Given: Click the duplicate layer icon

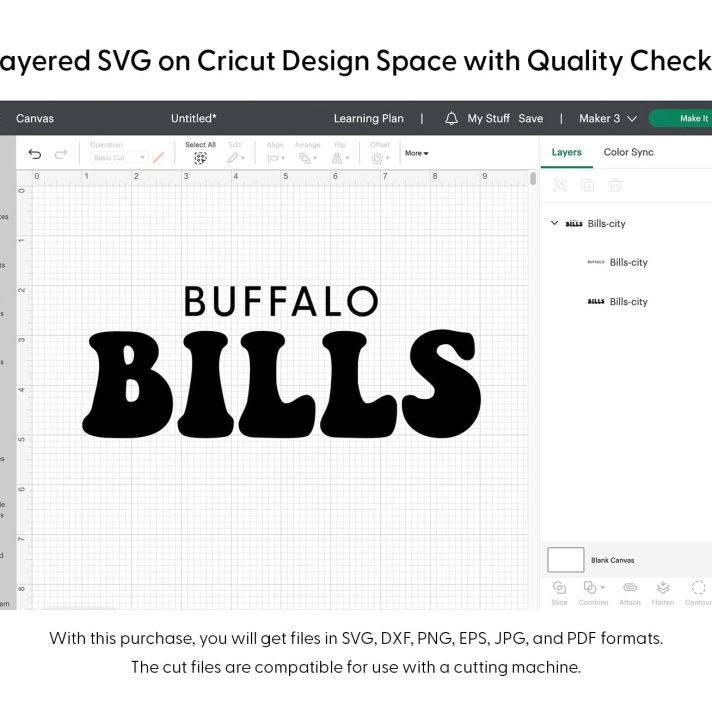Looking at the screenshot, I should coord(588,185).
